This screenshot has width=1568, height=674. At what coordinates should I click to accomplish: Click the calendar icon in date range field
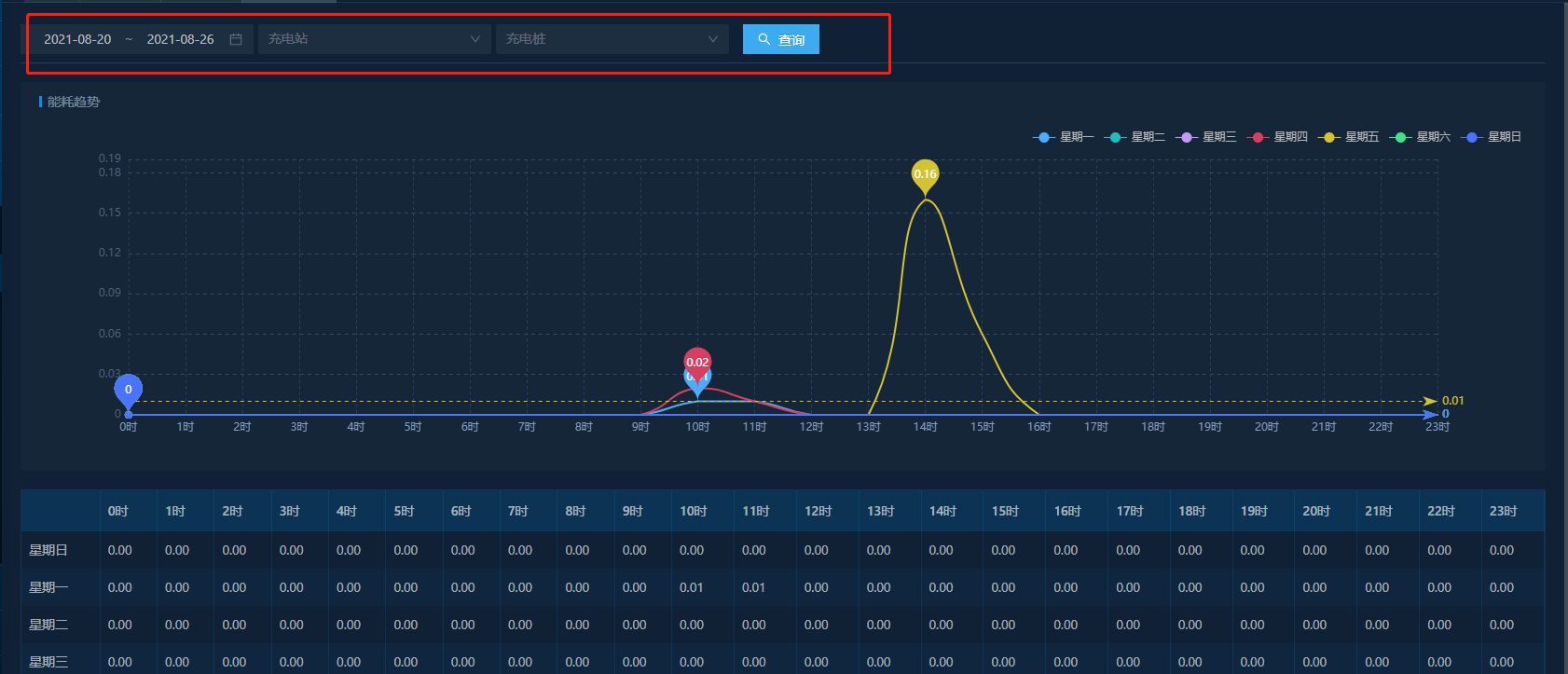tap(236, 39)
